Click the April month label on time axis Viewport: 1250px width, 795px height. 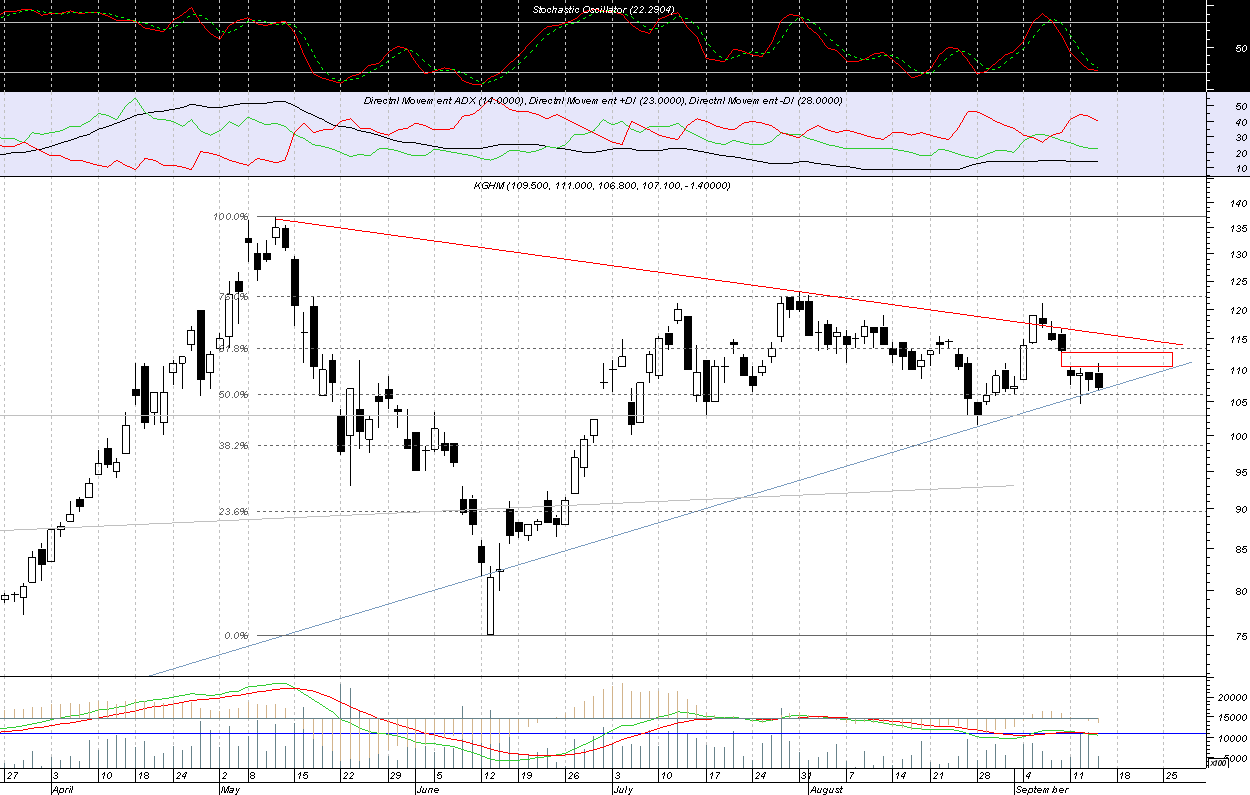point(62,788)
